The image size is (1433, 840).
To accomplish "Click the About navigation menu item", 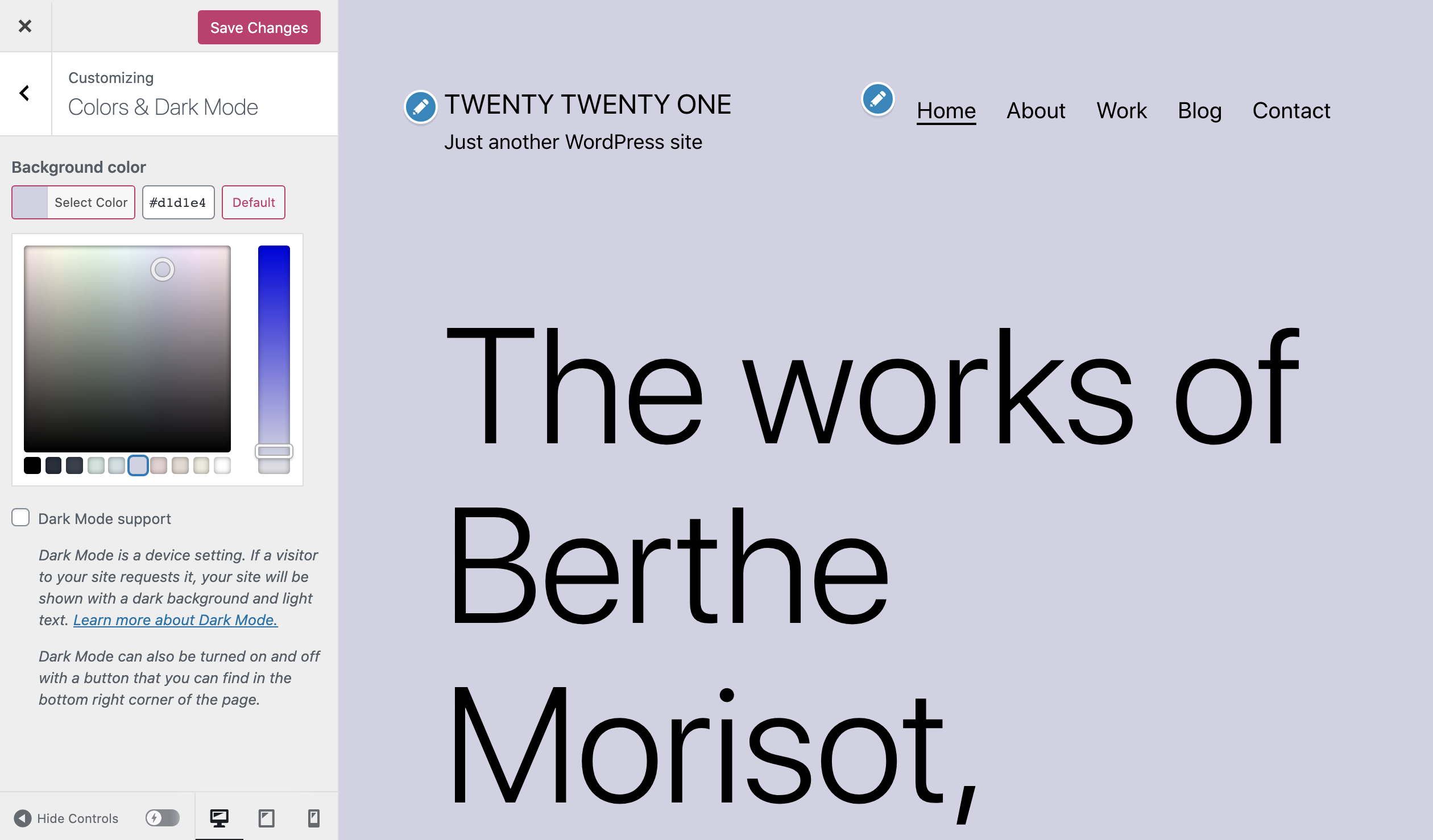I will click(x=1035, y=110).
